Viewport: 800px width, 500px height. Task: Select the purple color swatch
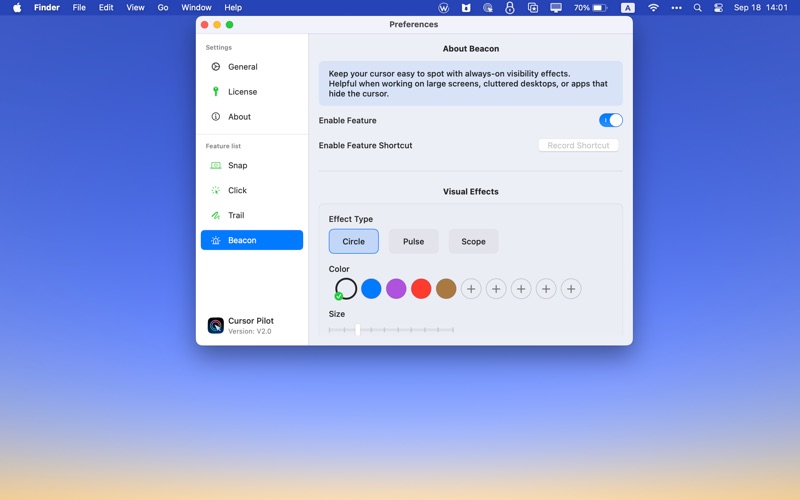click(x=396, y=289)
